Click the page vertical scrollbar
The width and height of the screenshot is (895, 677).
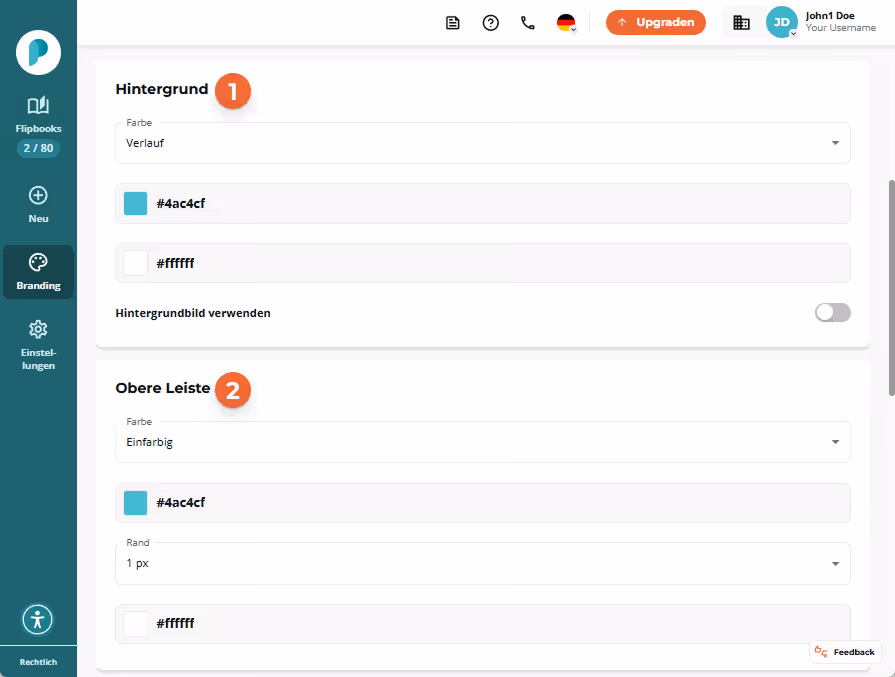pos(892,288)
